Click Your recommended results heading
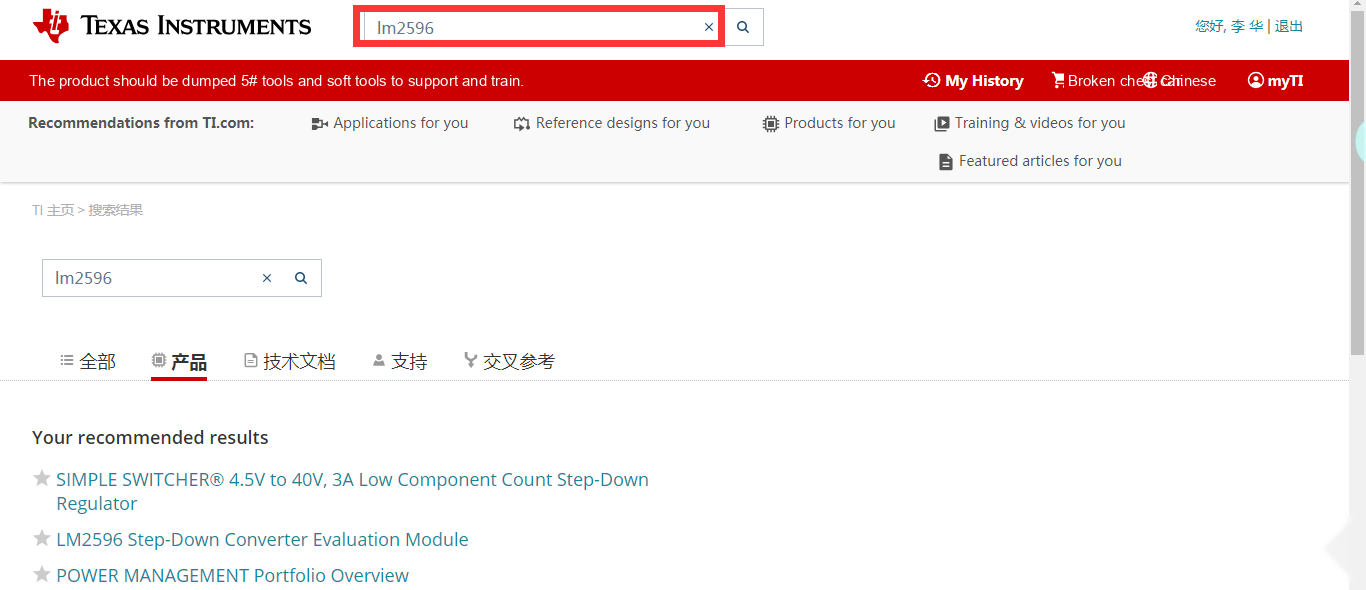The height and width of the screenshot is (590, 1366). point(150,437)
